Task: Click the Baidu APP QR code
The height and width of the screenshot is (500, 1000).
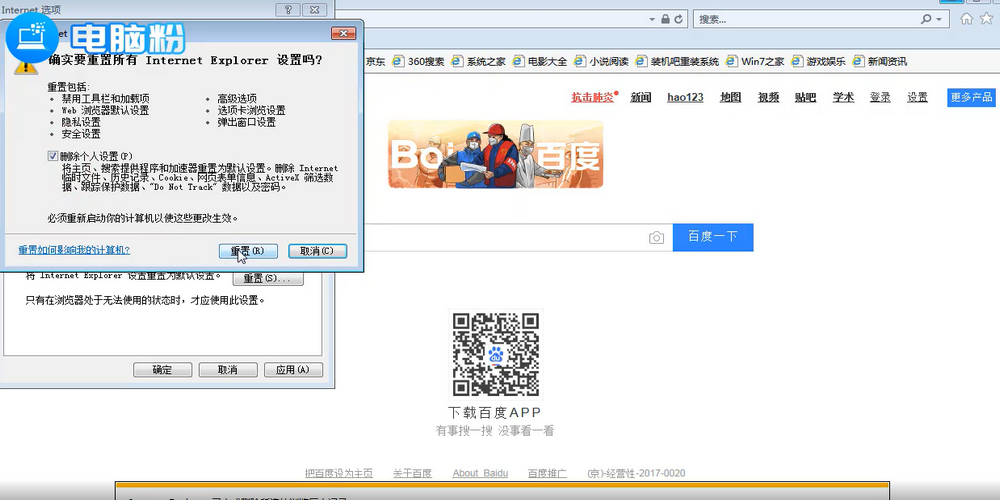Action: pos(496,355)
